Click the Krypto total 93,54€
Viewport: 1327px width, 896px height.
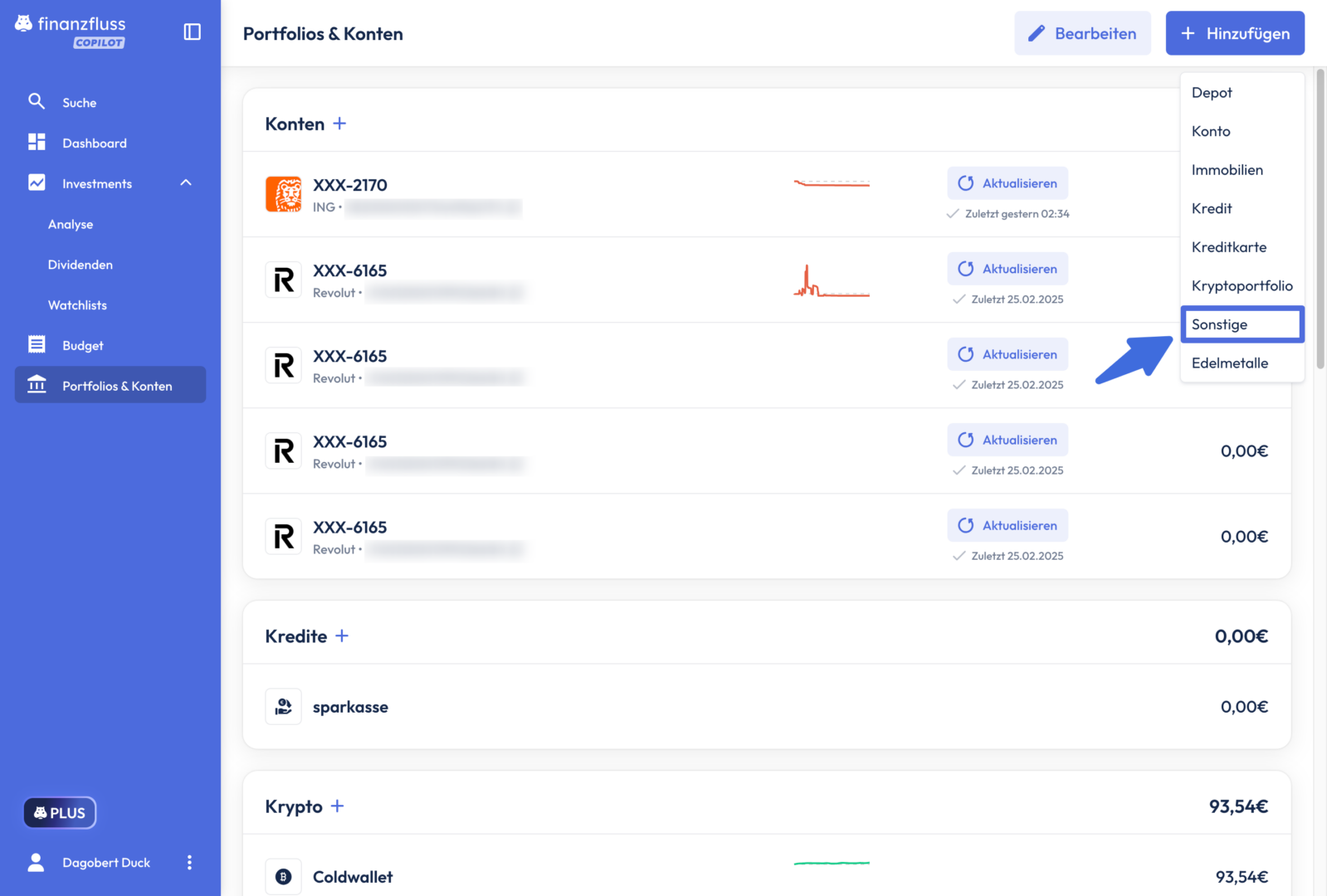point(1238,806)
